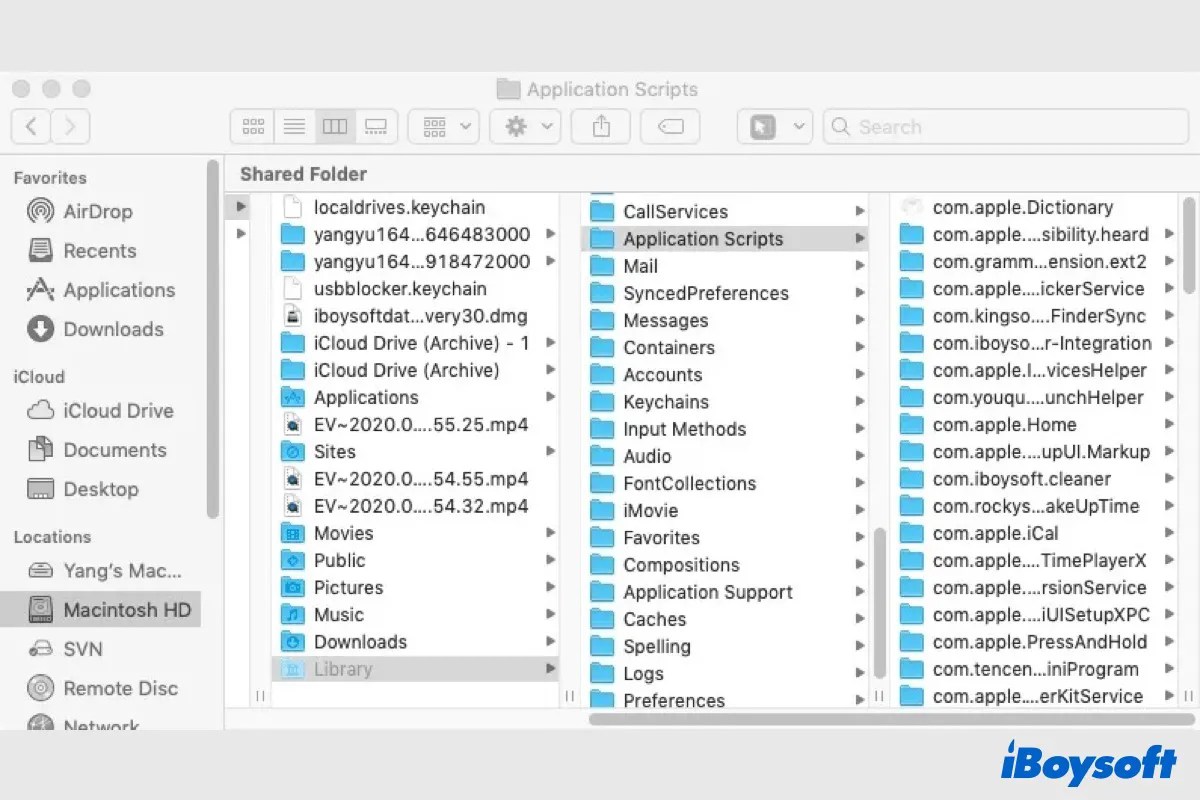Viewport: 1200px width, 800px height.
Task: Click inside the Search field
Action: 1000,126
